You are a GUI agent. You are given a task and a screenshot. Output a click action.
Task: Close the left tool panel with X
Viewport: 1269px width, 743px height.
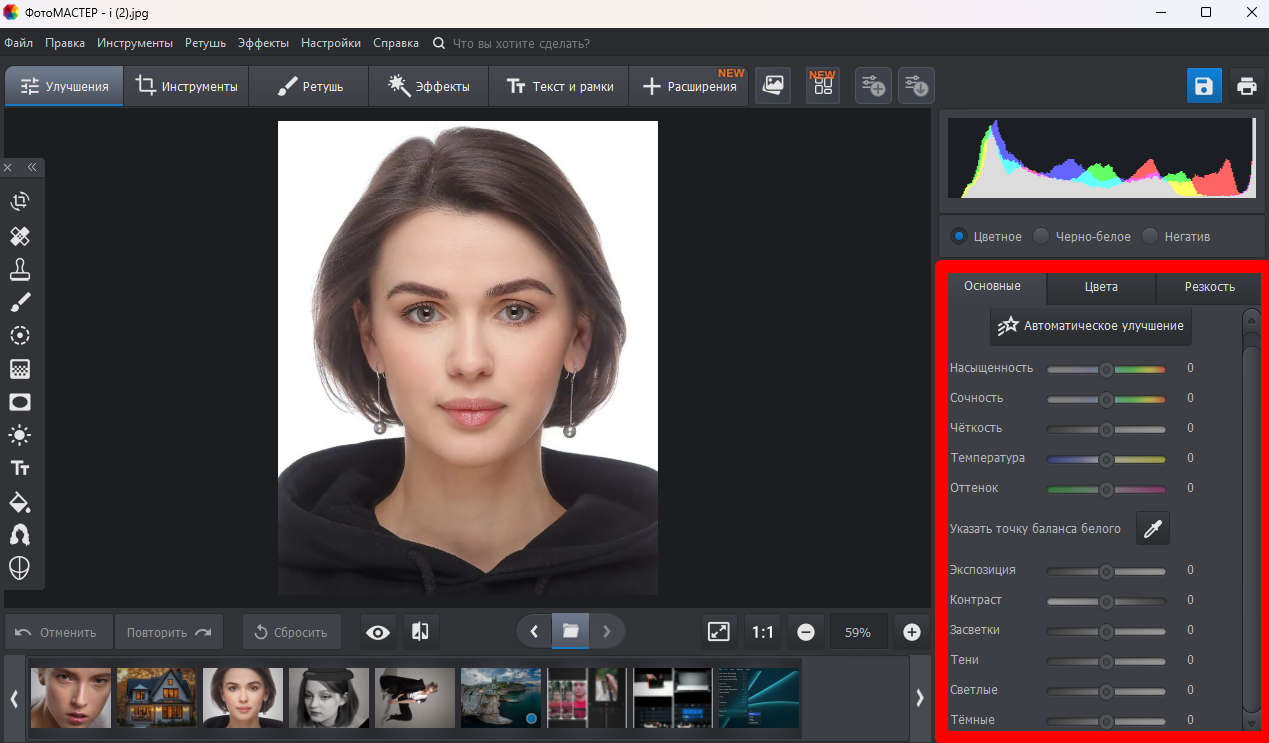coord(8,168)
